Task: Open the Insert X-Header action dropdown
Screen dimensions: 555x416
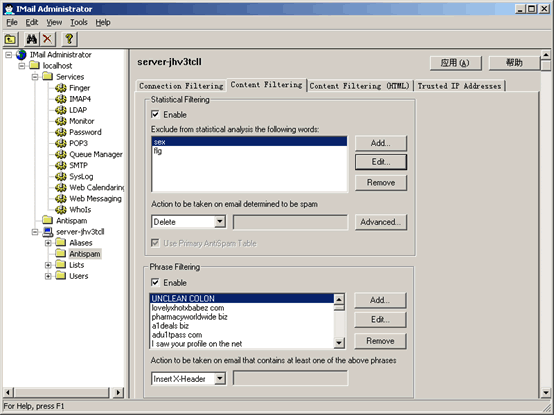Action: point(219,378)
